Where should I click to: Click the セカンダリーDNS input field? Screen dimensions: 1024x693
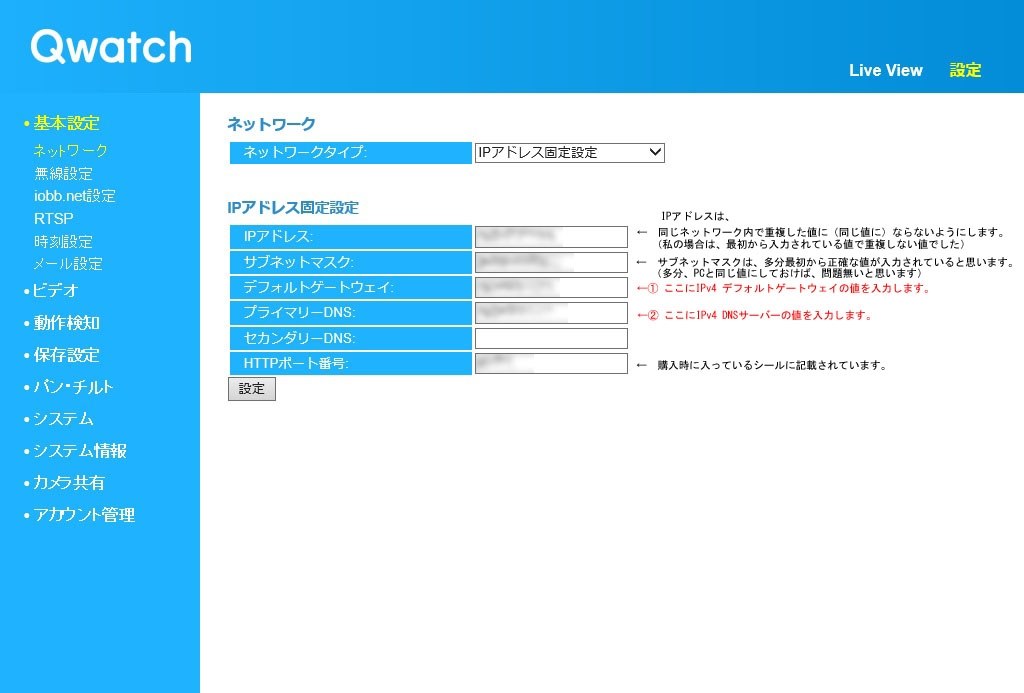pos(551,338)
